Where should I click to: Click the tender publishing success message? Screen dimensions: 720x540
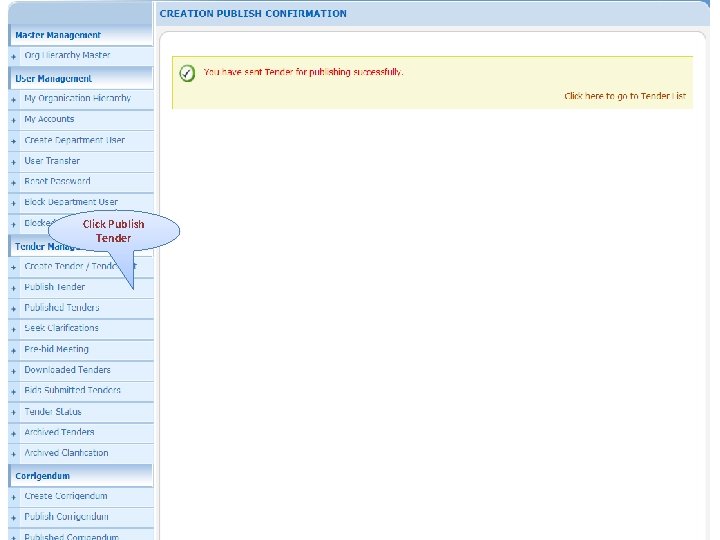303,72
